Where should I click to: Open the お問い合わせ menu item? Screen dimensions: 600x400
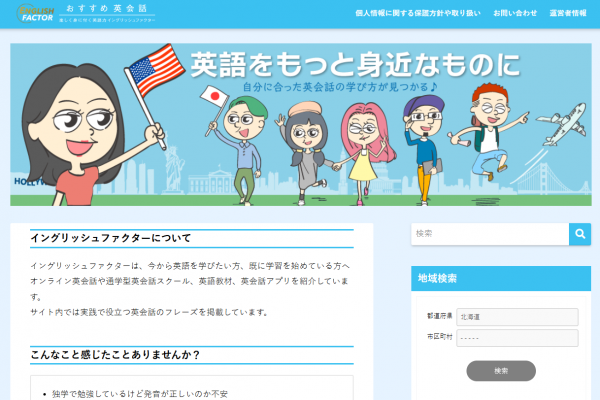[x=515, y=13]
